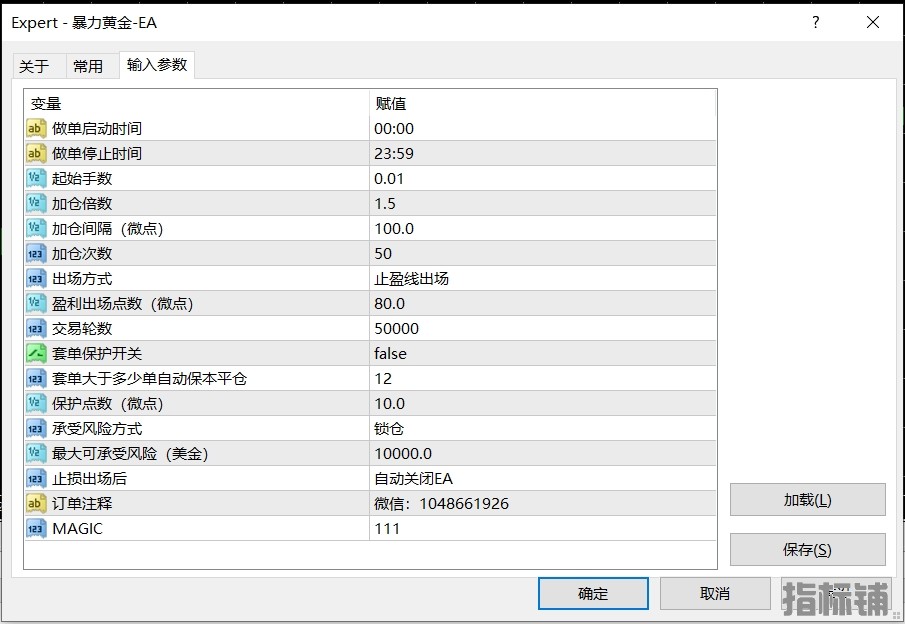Open 套单保护开关 value false dropdown
The image size is (905, 624).
543,353
